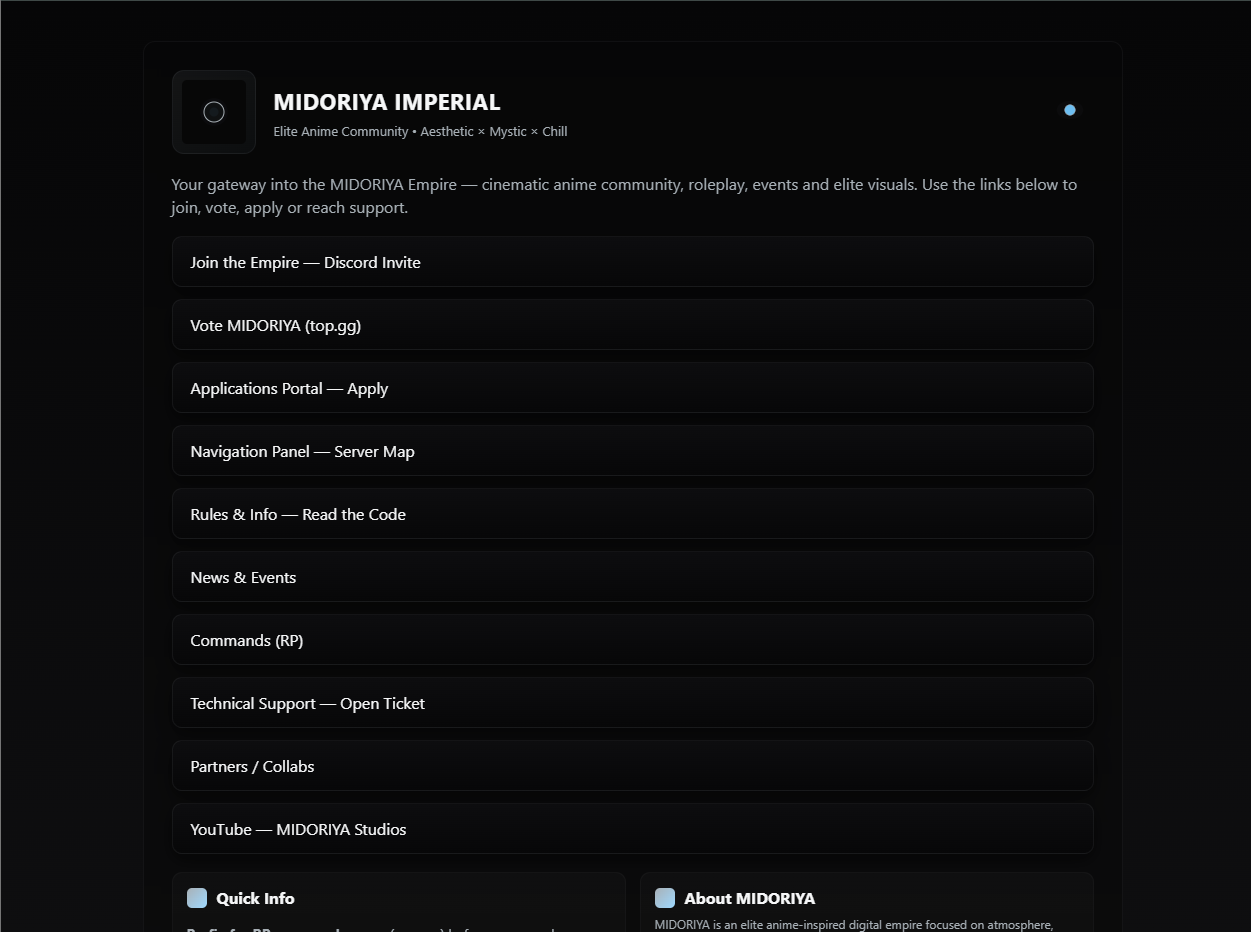Open Rules & Info — Read the Code

tap(632, 514)
